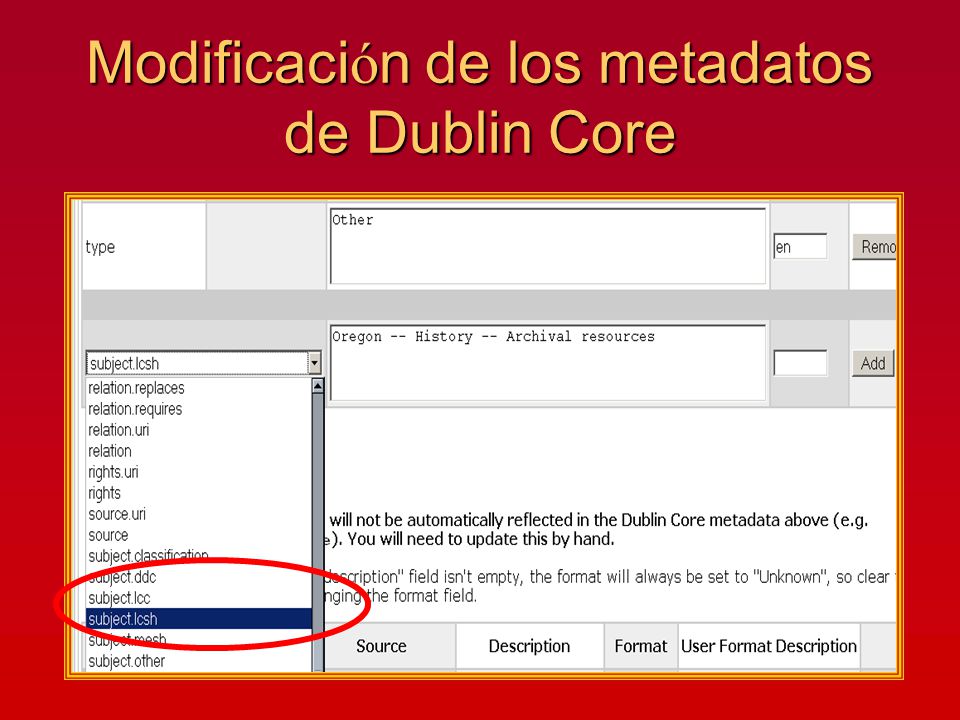The image size is (960, 720).
Task: Click the Oregon History Archival resources text area
Action: point(548,363)
